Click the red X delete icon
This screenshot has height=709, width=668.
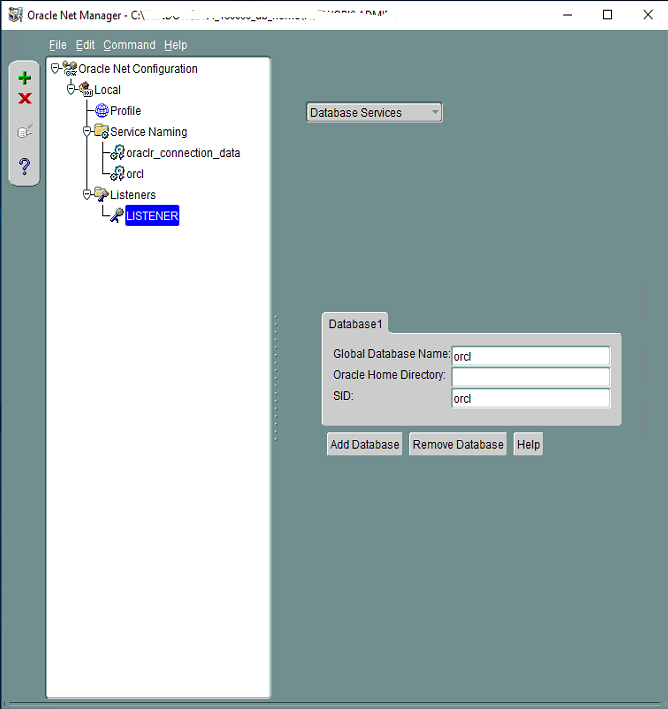tap(24, 98)
